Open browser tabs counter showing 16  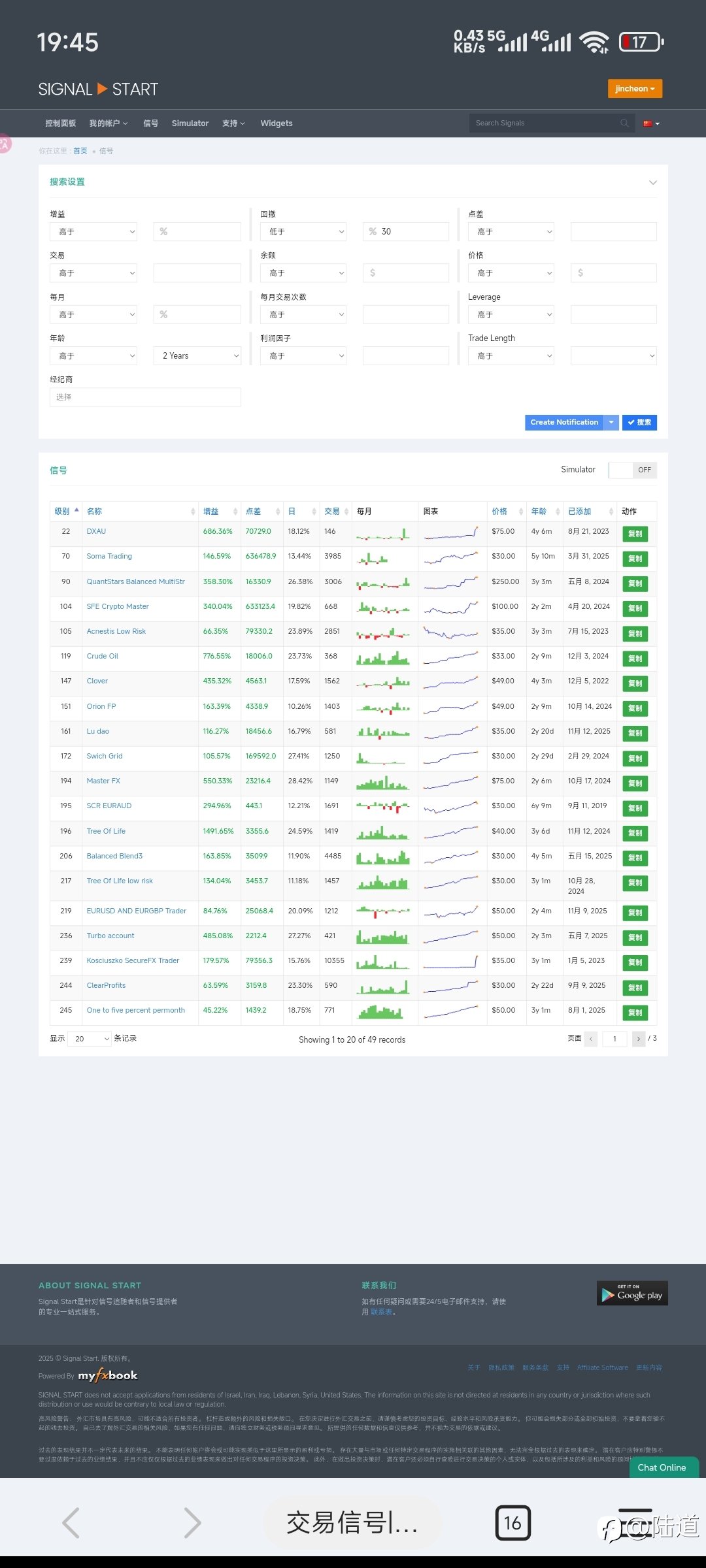[x=513, y=1523]
